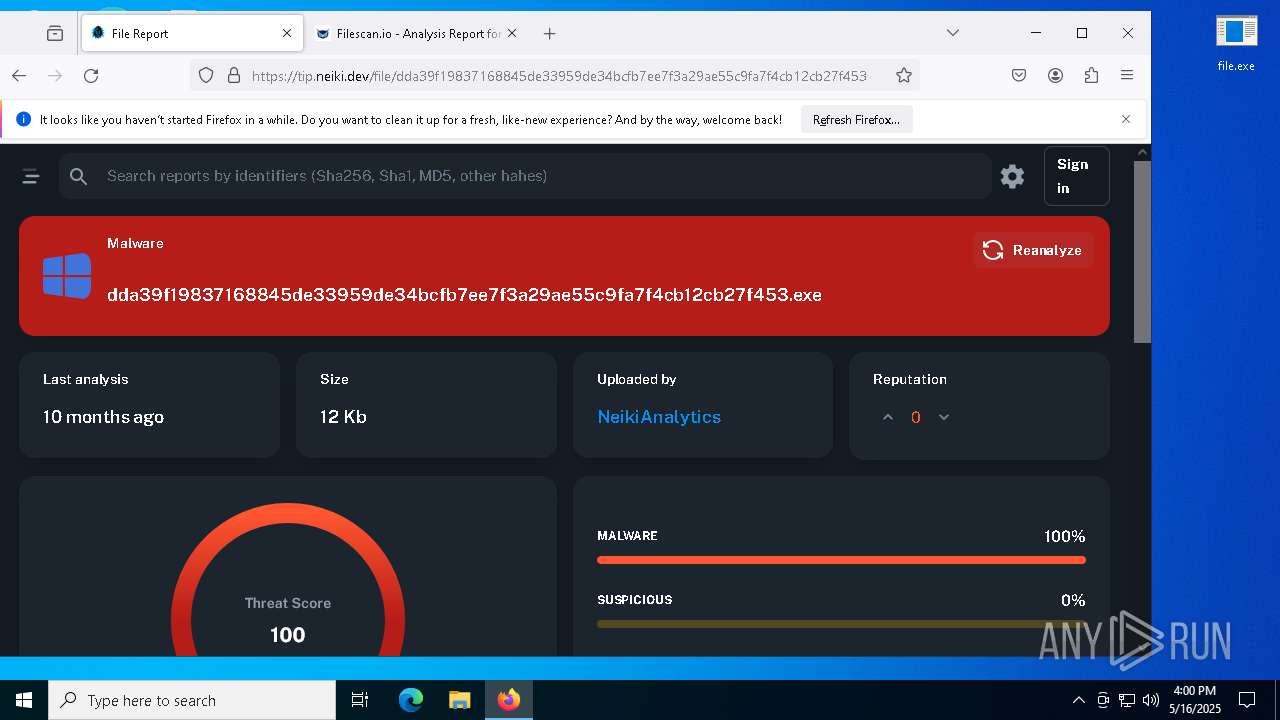This screenshot has height=720, width=1280.
Task: Launch Microsoft Edge from taskbar
Action: pos(411,700)
